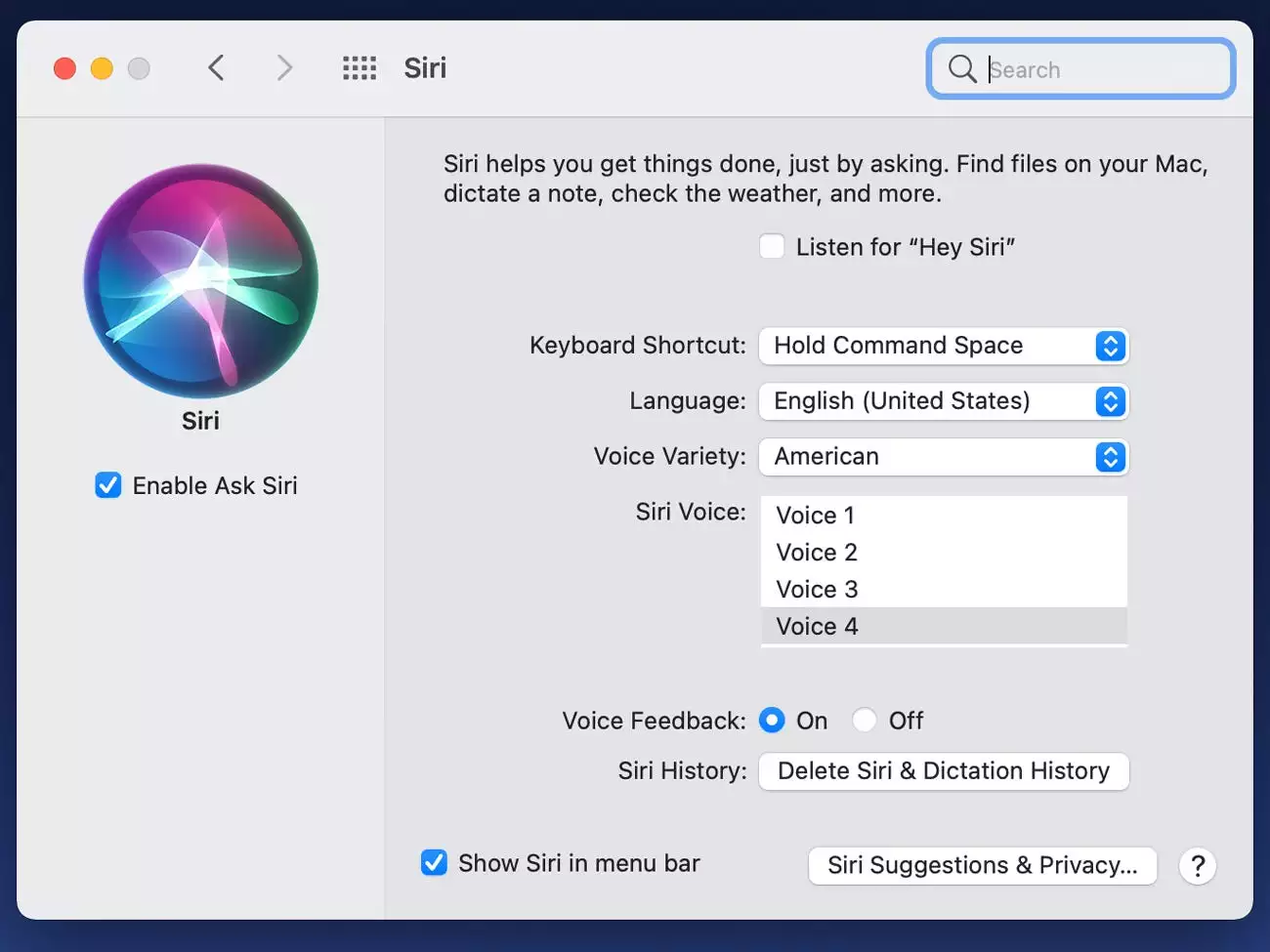Click the magnifying glass search icon
This screenshot has width=1270, height=952.
pyautogui.click(x=962, y=69)
